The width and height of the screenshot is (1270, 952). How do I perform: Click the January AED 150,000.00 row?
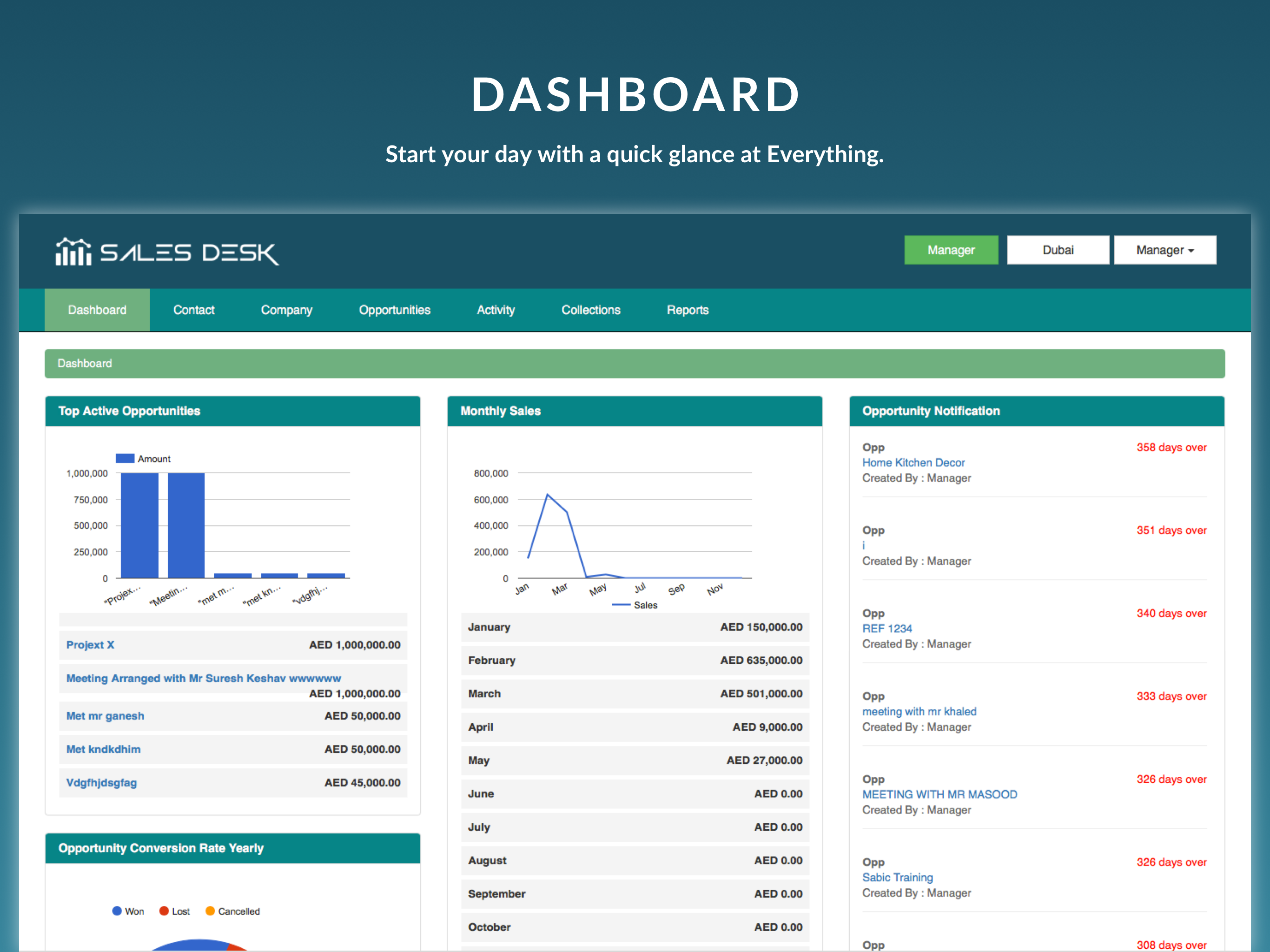[x=635, y=627]
